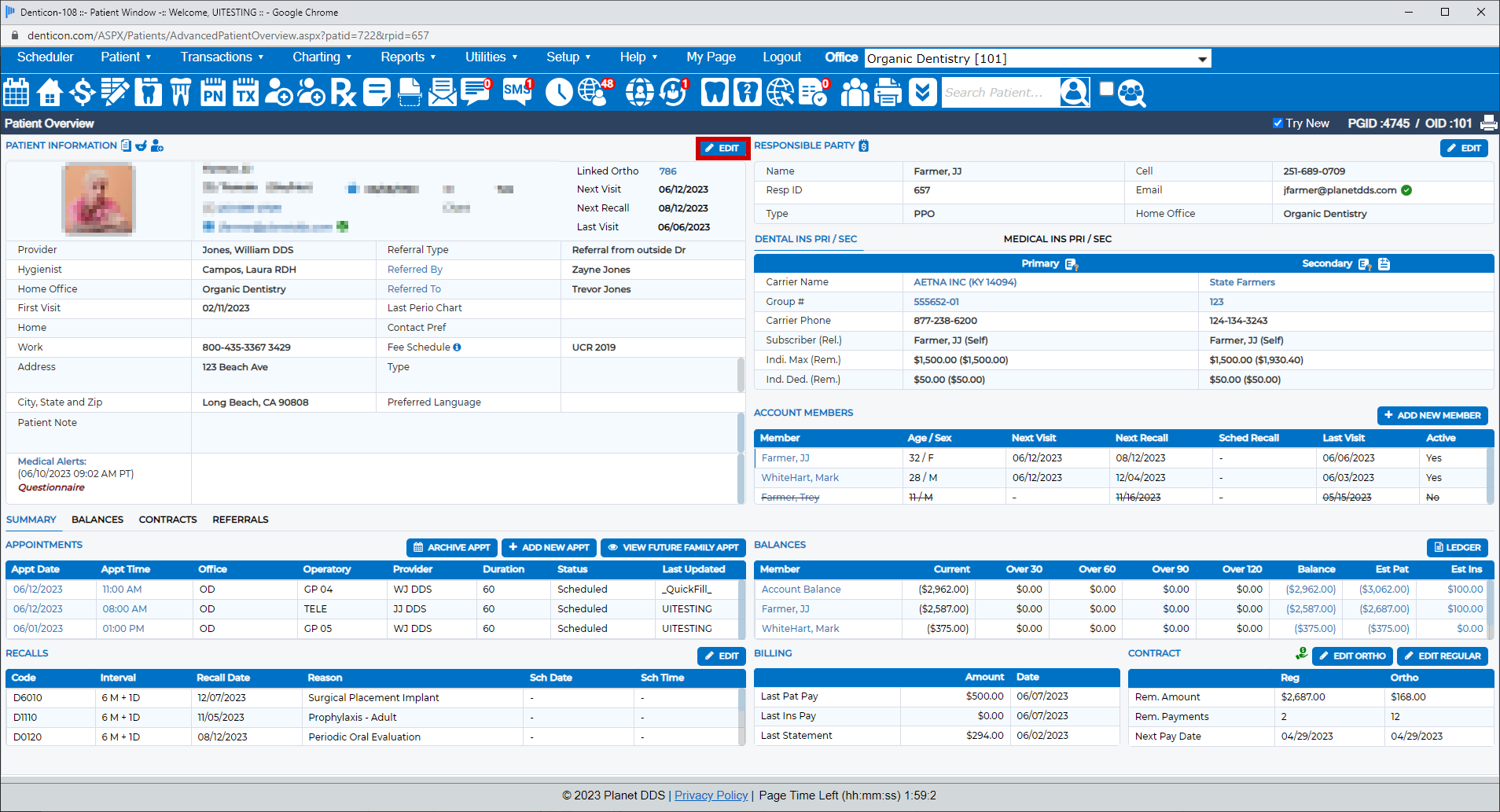
Task: Click the Search Patient input field
Action: [998, 93]
